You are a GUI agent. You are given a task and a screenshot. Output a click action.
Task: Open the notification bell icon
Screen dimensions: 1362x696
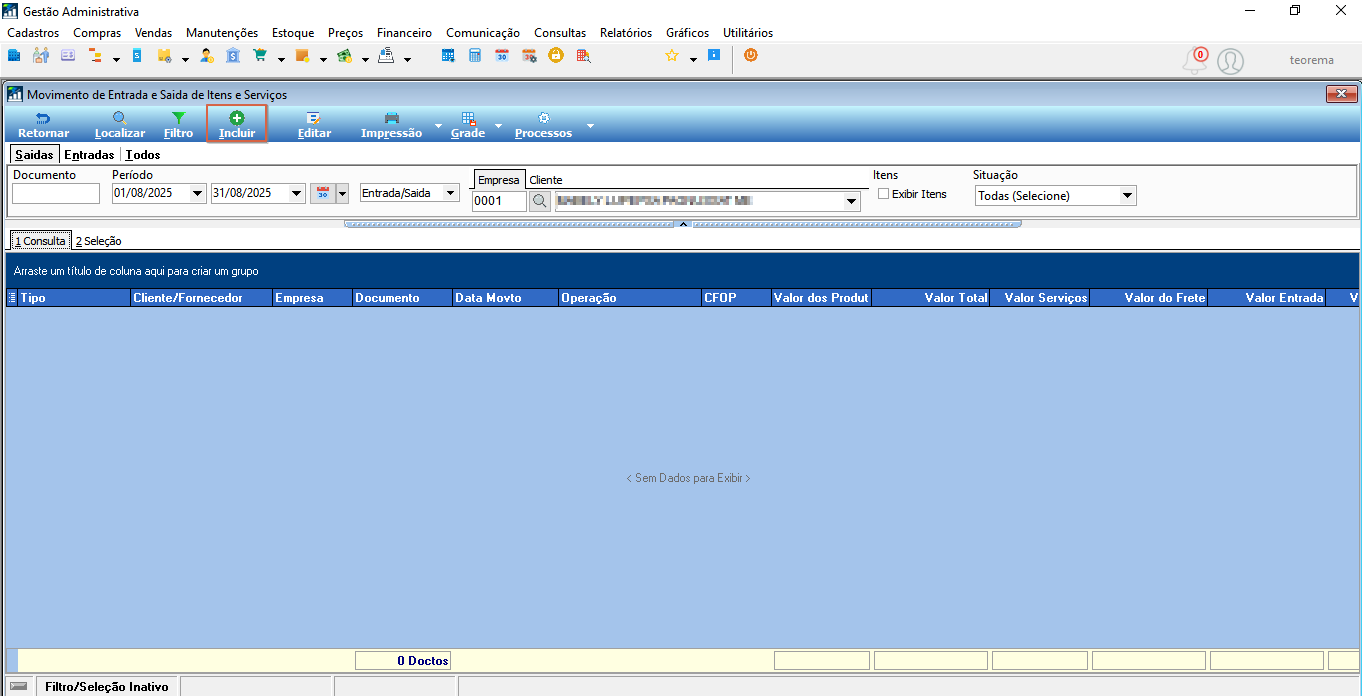click(1195, 61)
